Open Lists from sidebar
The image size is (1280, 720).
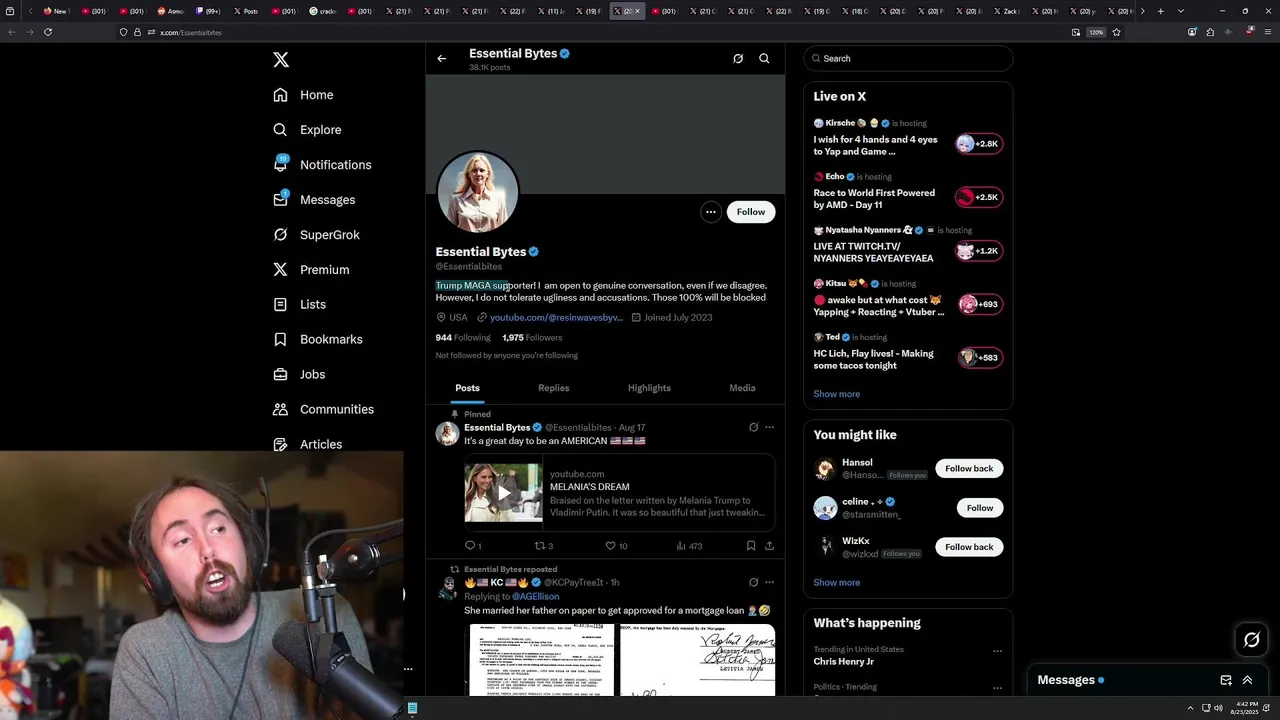click(299, 304)
